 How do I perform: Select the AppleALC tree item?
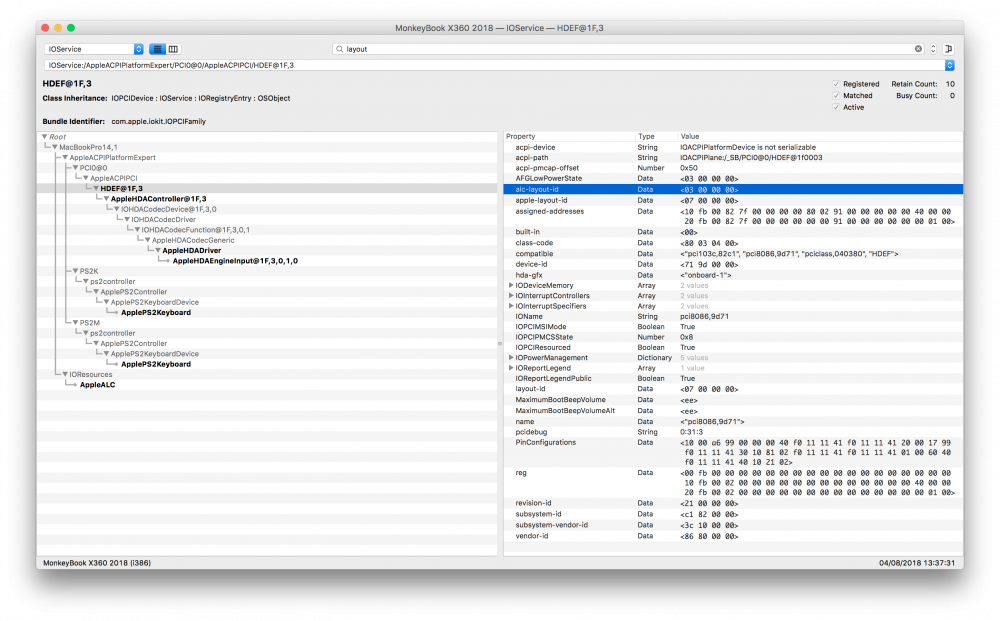[97, 384]
